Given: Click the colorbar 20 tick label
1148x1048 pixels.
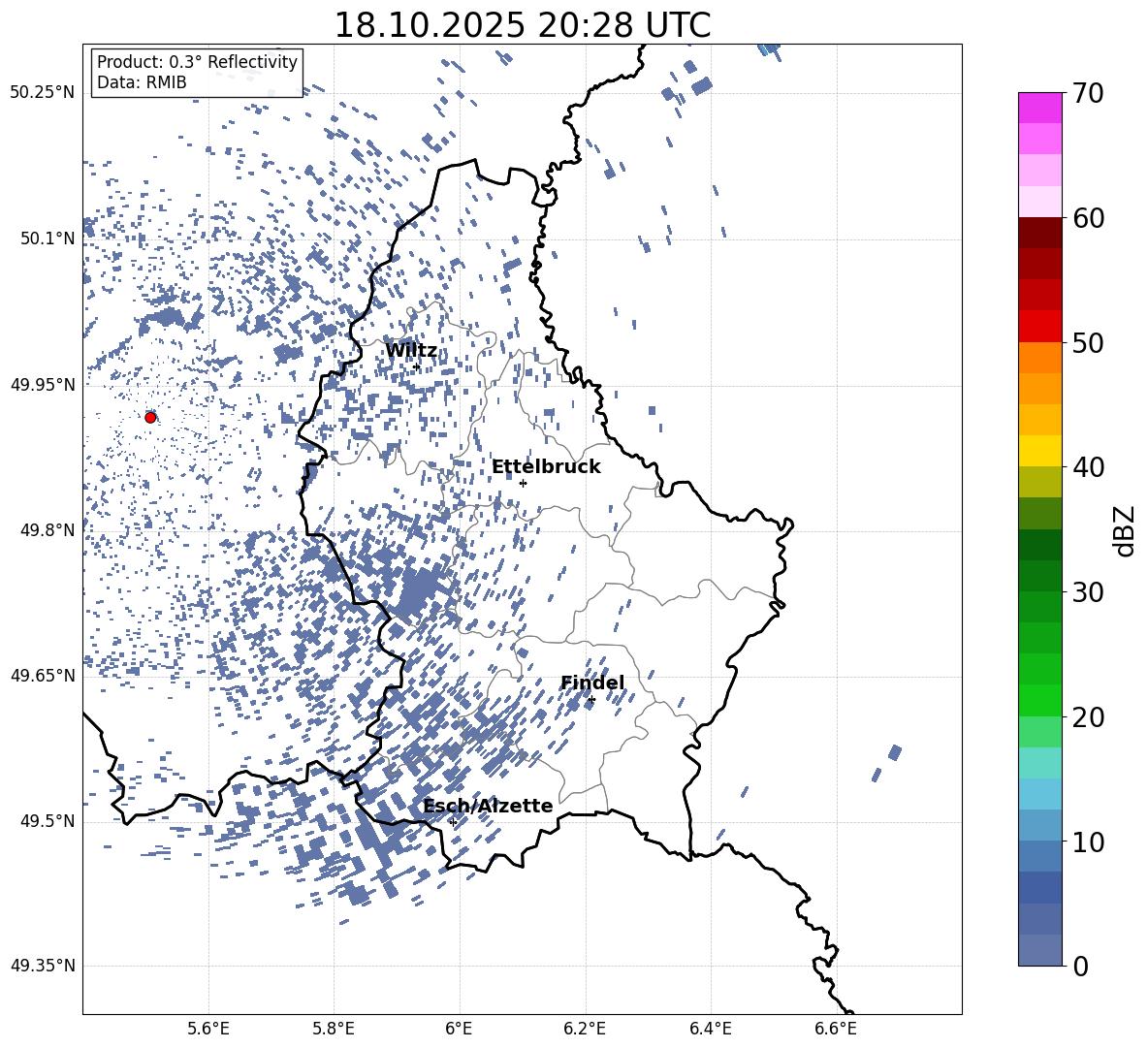Looking at the screenshot, I should tap(1088, 716).
